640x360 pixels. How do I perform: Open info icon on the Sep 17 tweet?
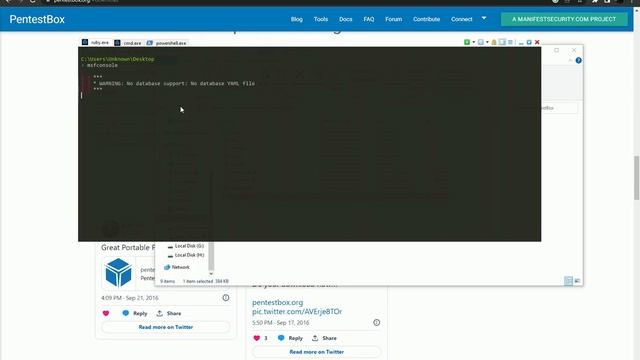(376, 322)
